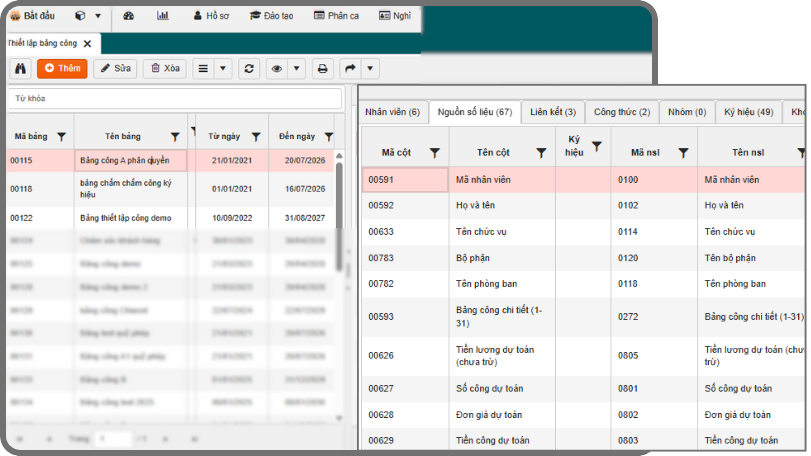Select row 00783 Bộ phận

click(583, 258)
